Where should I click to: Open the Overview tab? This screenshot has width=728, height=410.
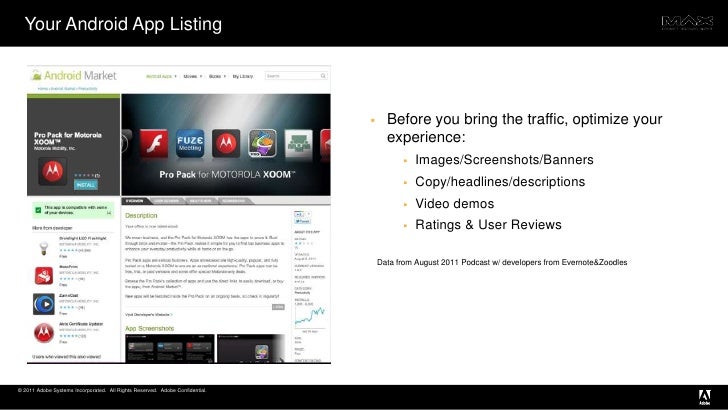(135, 201)
